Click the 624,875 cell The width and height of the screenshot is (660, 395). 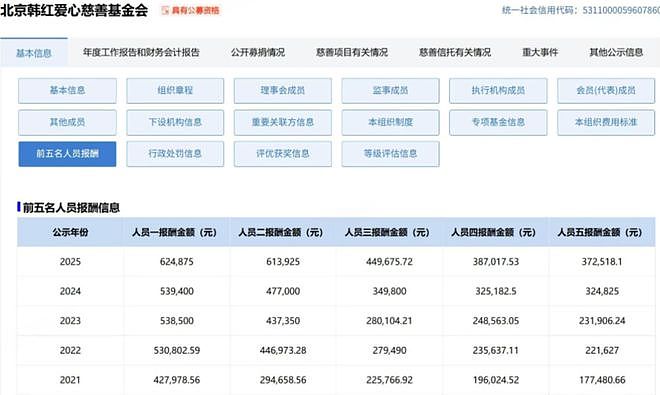(177, 262)
